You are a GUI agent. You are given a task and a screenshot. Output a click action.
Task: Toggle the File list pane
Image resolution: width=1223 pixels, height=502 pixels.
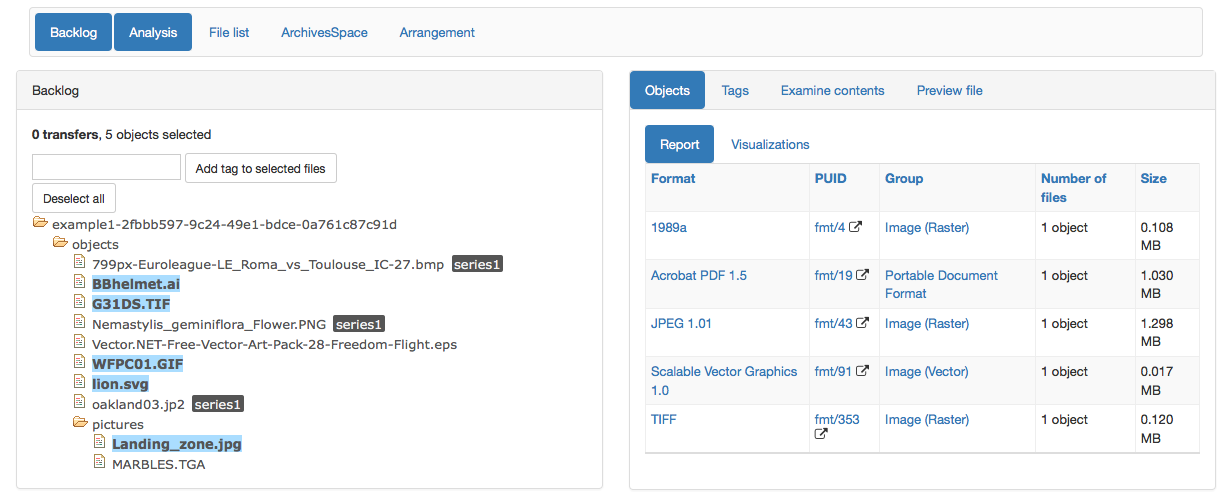229,33
